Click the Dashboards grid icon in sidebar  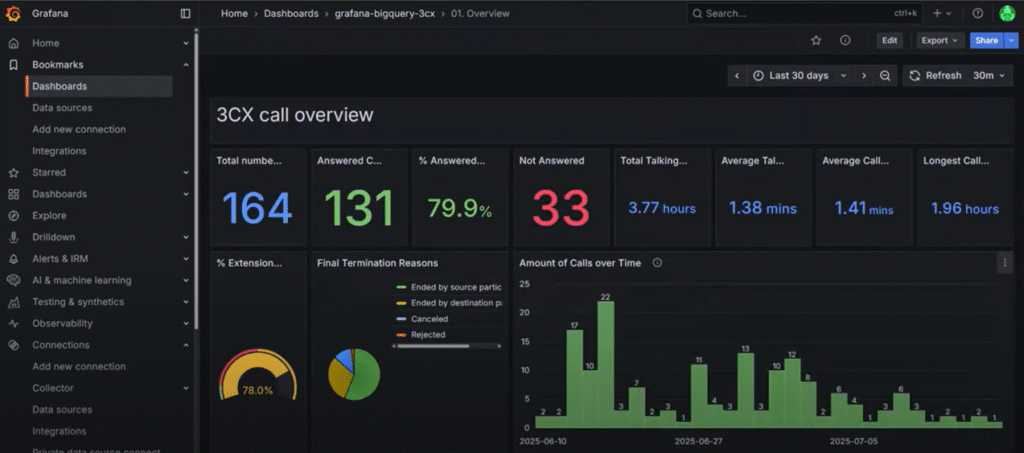(x=13, y=194)
